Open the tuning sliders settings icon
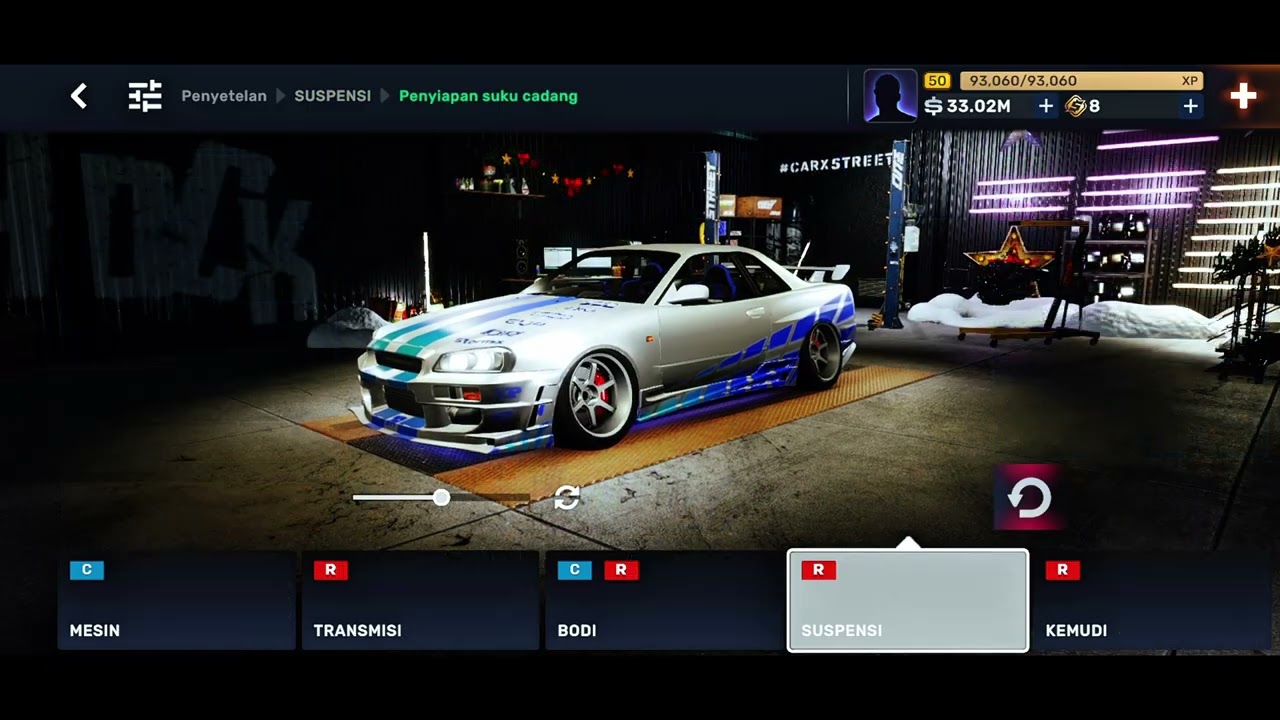Screen dimensions: 1280x720 145,96
